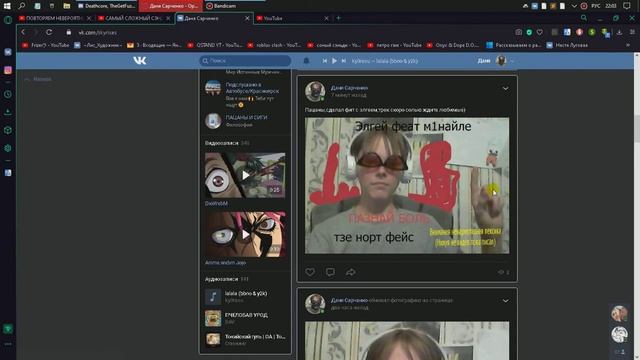This screenshot has height=360, width=640.
Task: Add page to bookmarks with heart icon
Action: tap(540, 32)
